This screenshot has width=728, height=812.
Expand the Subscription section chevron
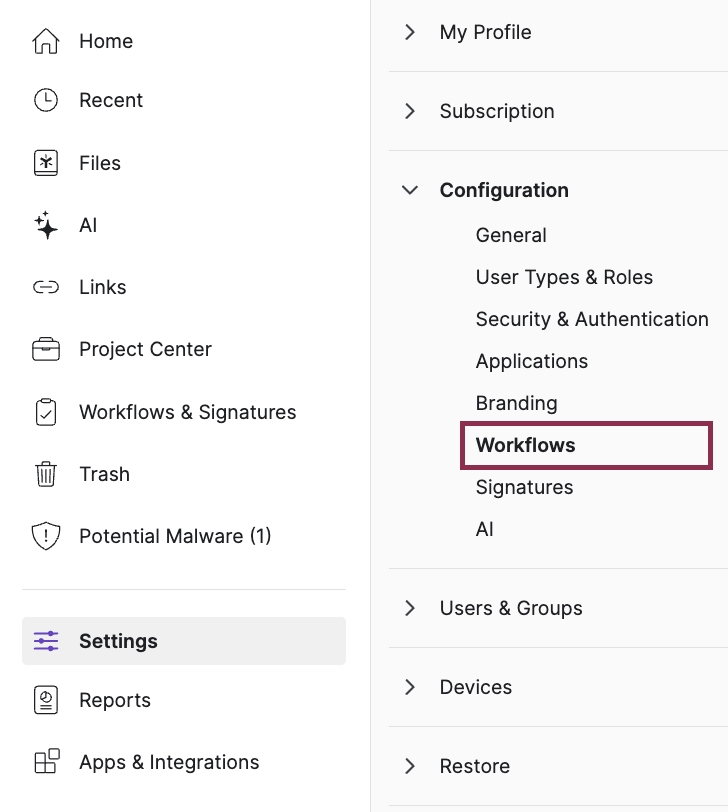click(x=410, y=111)
